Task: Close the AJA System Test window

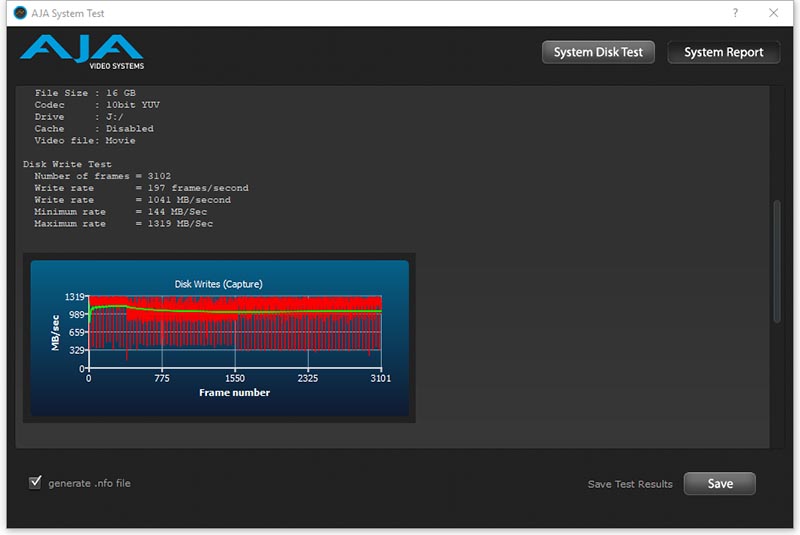Action: click(773, 13)
